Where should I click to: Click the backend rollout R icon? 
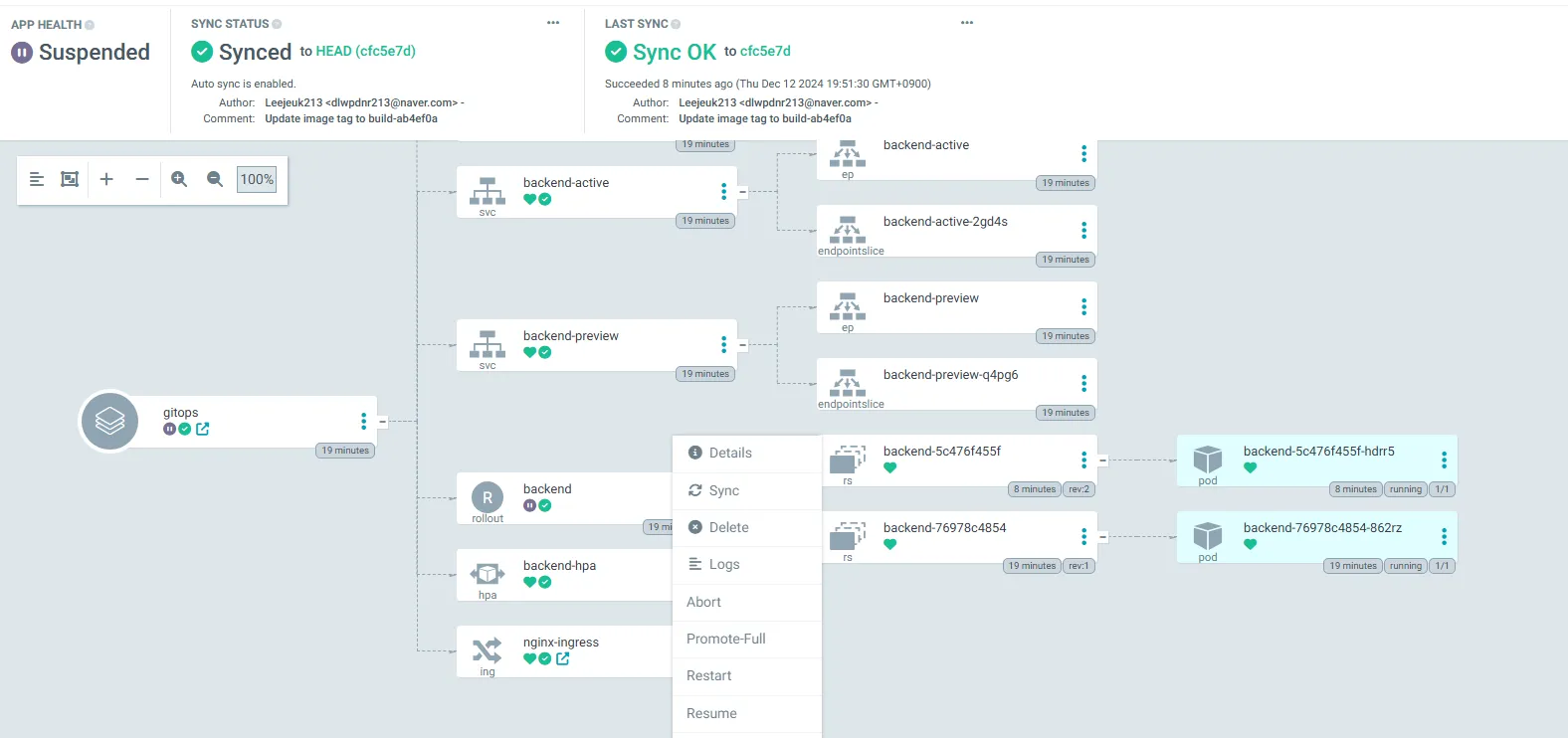[x=488, y=497]
